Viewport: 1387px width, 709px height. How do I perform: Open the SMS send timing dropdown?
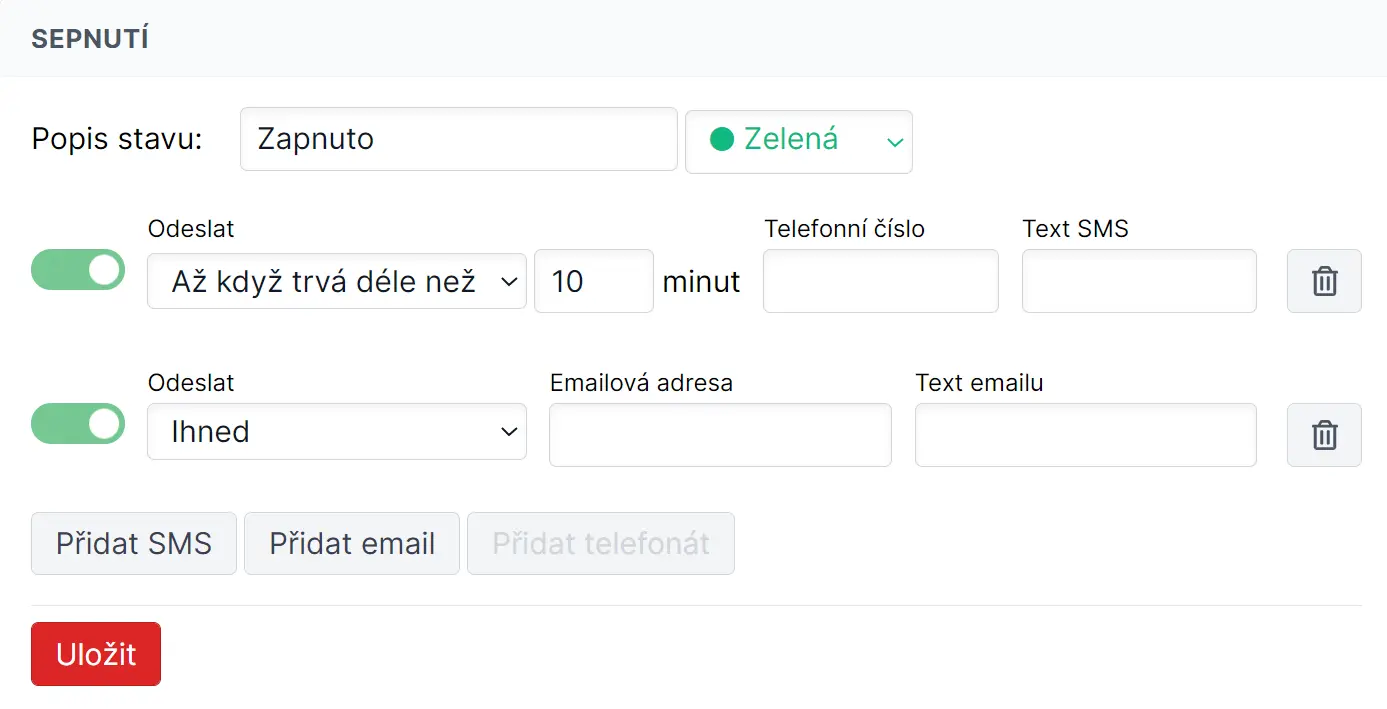[336, 281]
